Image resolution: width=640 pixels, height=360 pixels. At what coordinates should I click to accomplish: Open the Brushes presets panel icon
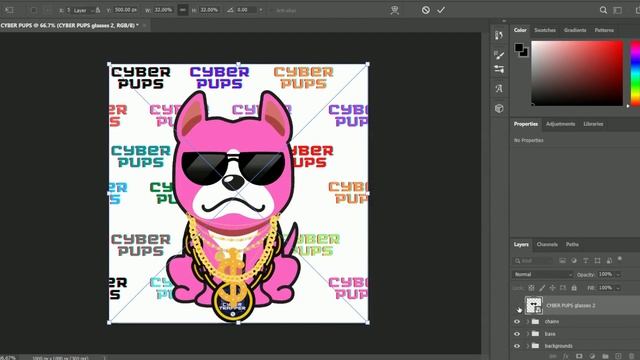pyautogui.click(x=499, y=69)
